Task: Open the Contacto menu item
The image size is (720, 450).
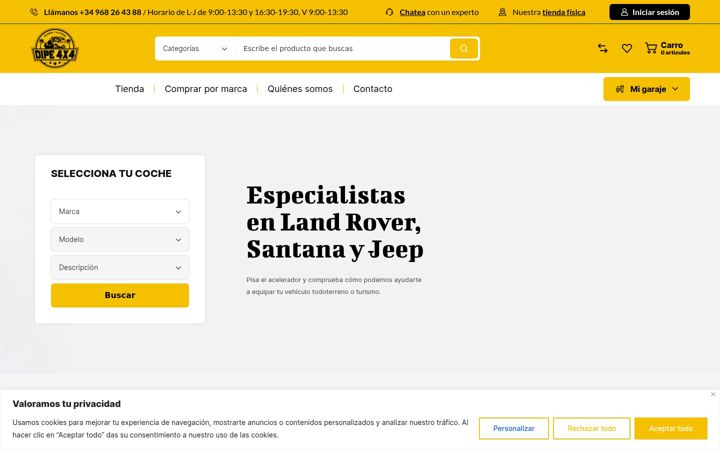Action: coord(373,89)
